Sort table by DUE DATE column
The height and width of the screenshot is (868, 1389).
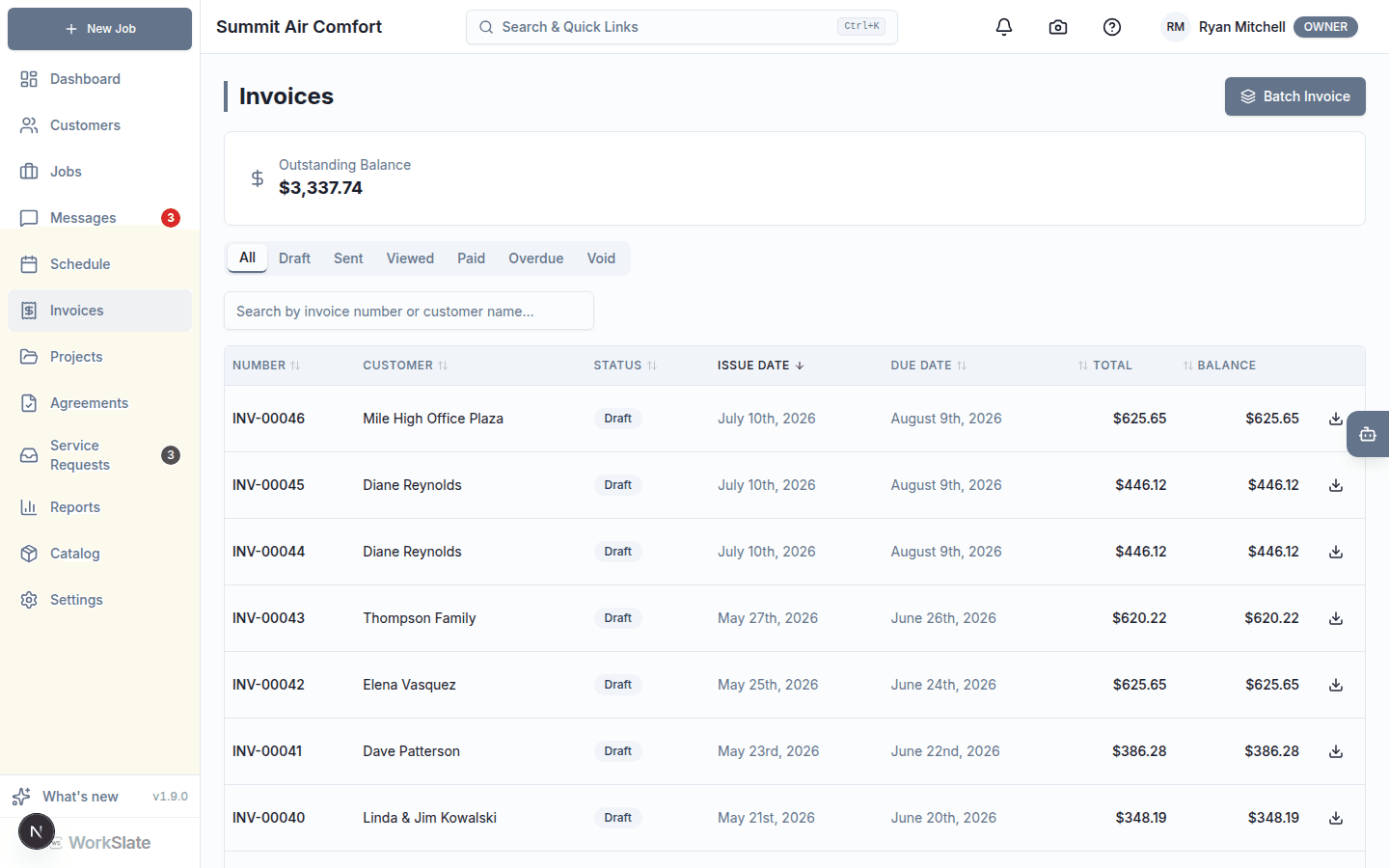tap(929, 366)
